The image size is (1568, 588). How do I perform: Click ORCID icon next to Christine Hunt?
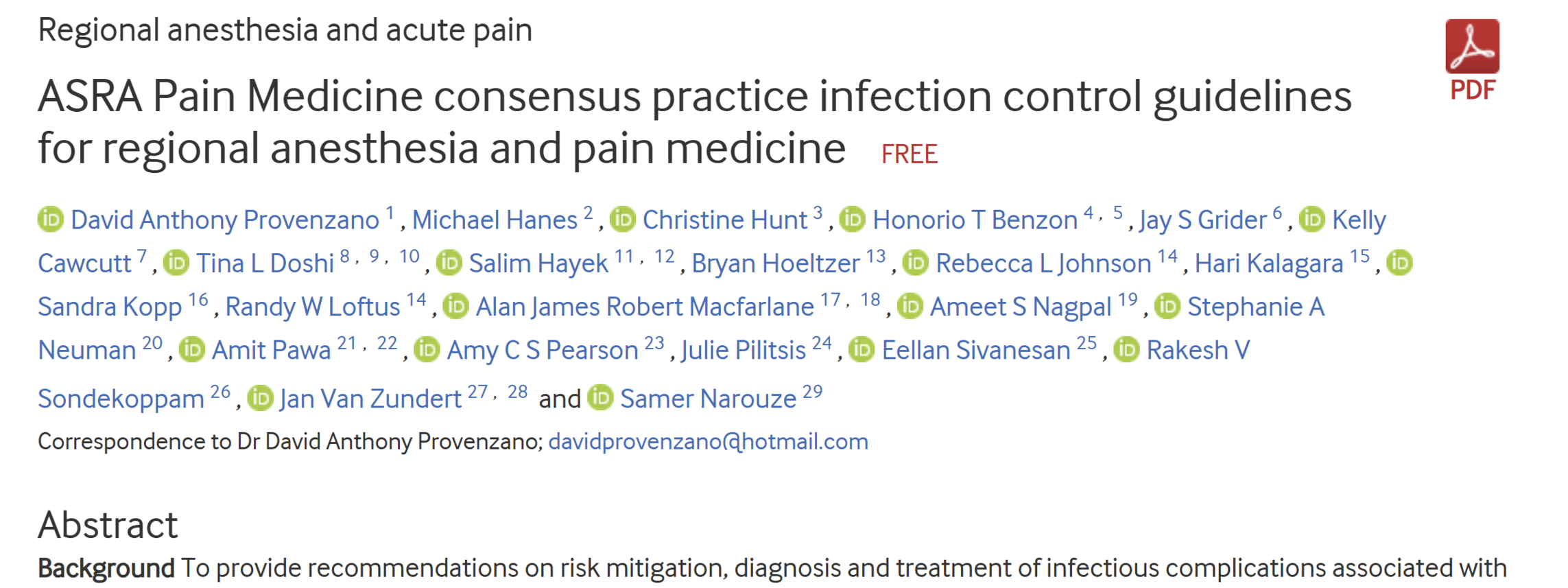(623, 220)
